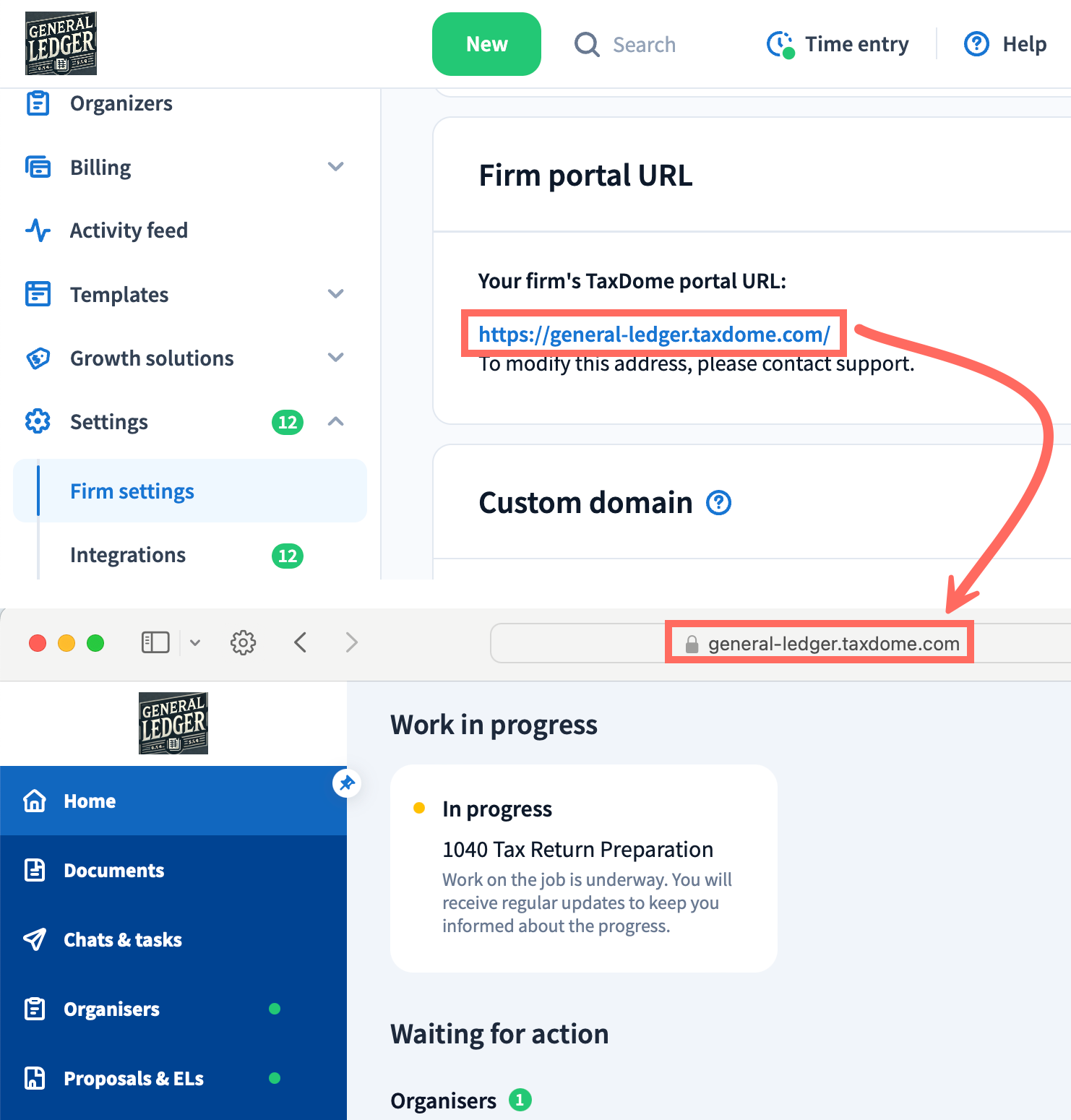Viewport: 1071px width, 1120px height.
Task: Open the Custom domain help tooltip icon
Action: coord(718,503)
